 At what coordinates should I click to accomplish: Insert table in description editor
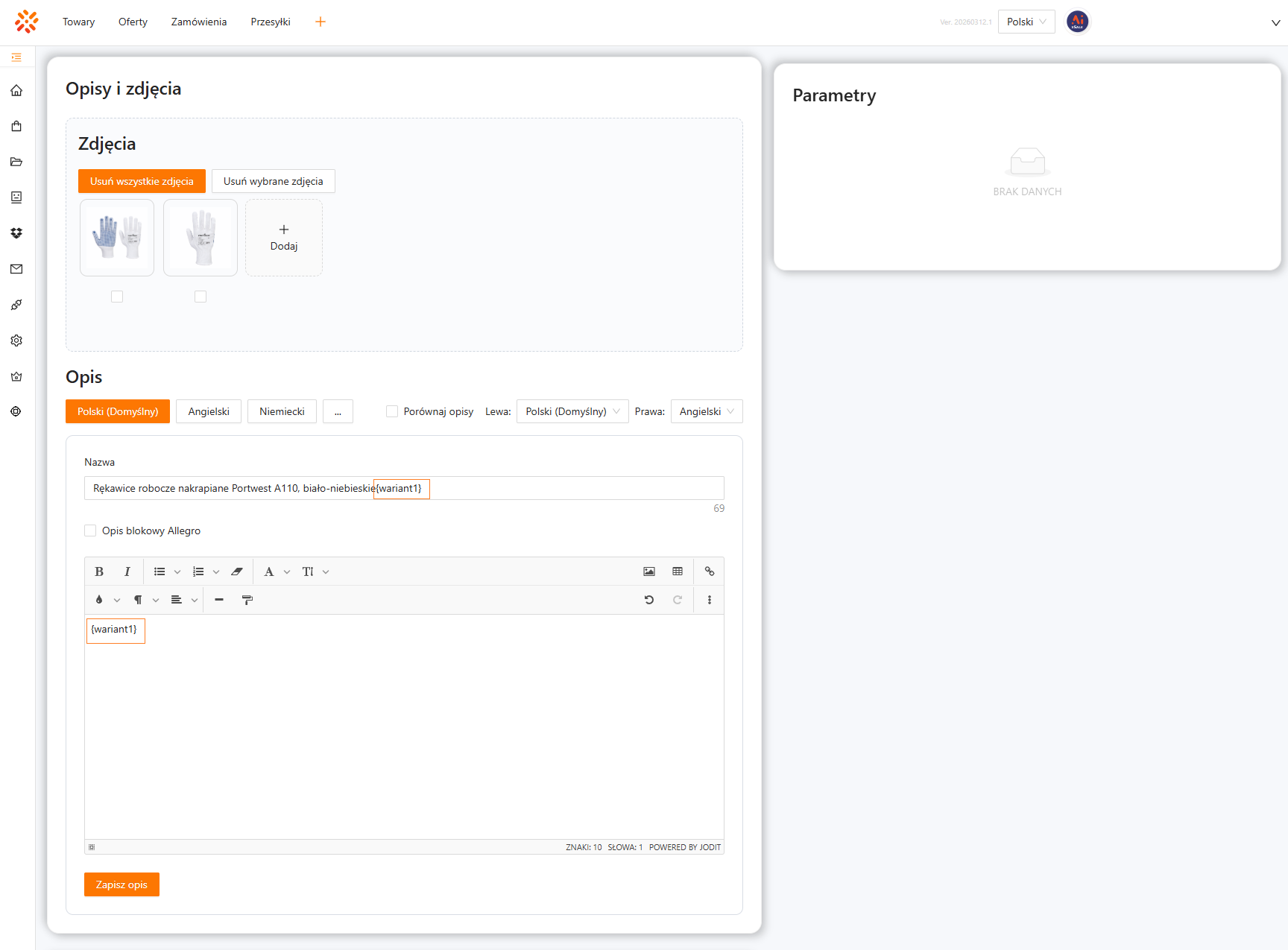(678, 571)
